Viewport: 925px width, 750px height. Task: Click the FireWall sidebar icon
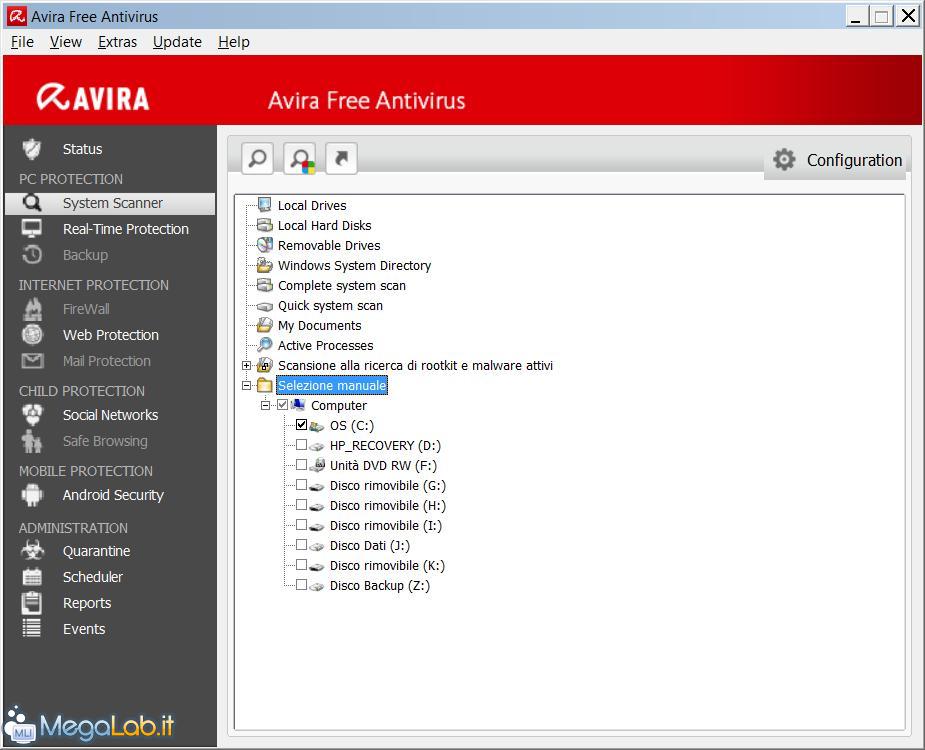(x=32, y=309)
